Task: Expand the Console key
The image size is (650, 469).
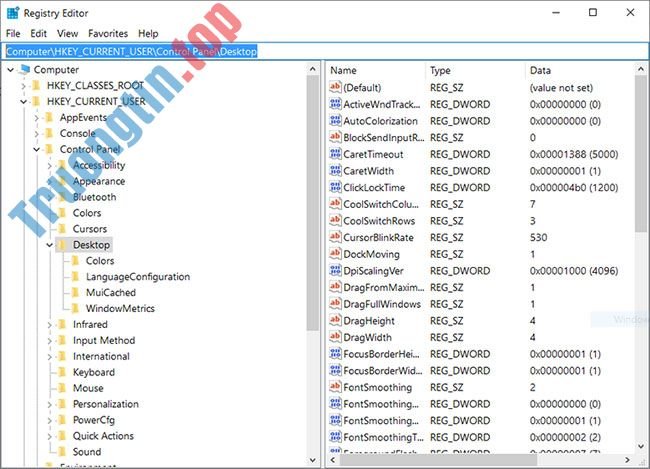Action: pos(36,134)
